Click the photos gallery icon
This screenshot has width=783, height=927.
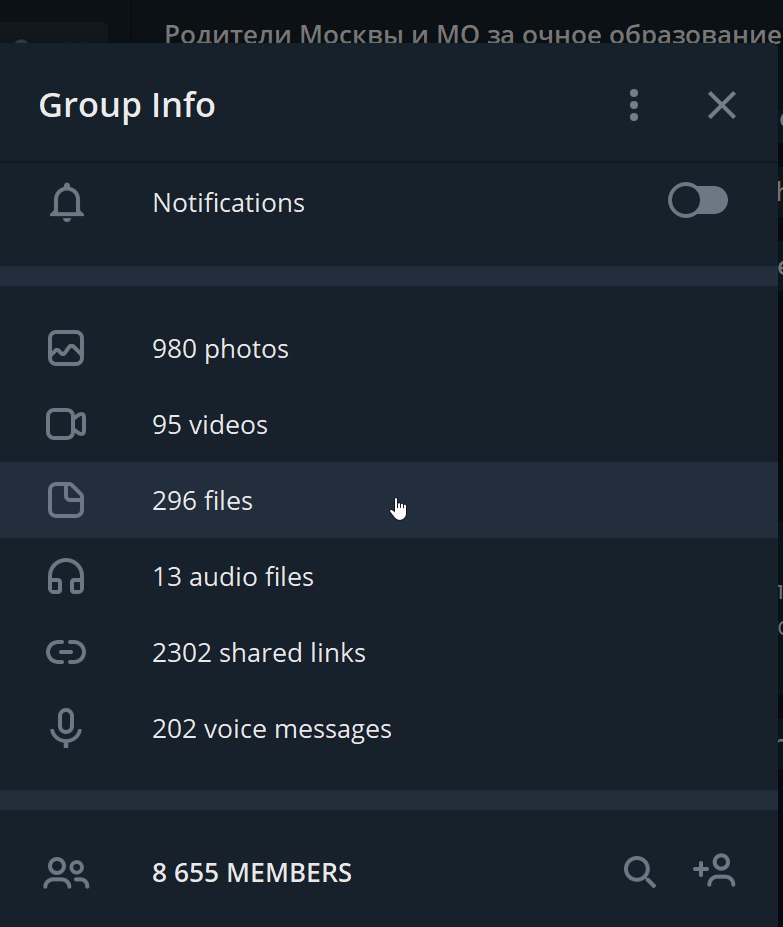click(x=67, y=349)
